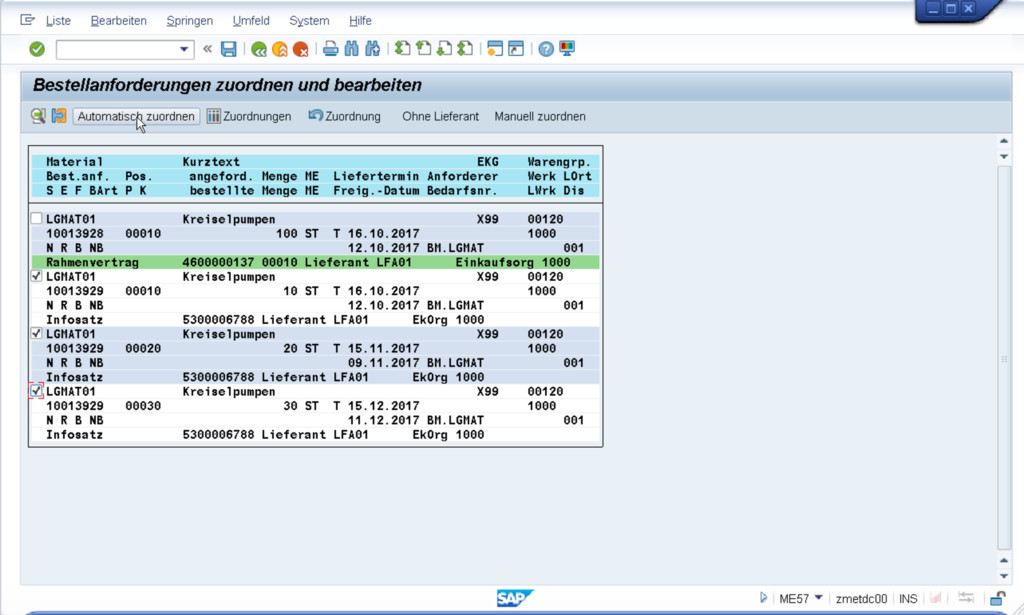Screen dimensions: 1024x615
Task: Click delivery date 15.11.2017
Action: tap(383, 348)
